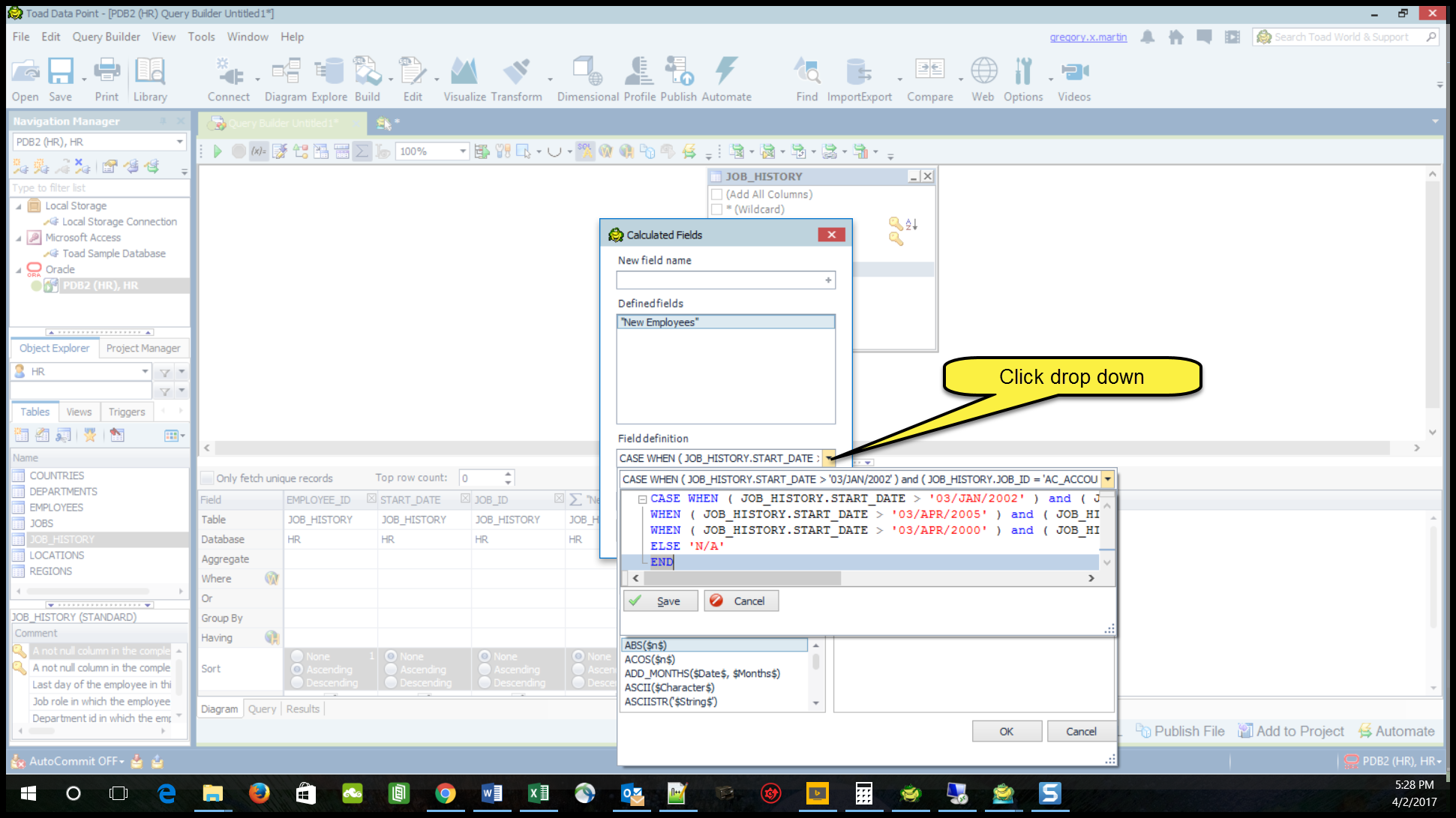Click OK in Calculated Fields dialog
The width and height of the screenshot is (1456, 818).
(1007, 732)
